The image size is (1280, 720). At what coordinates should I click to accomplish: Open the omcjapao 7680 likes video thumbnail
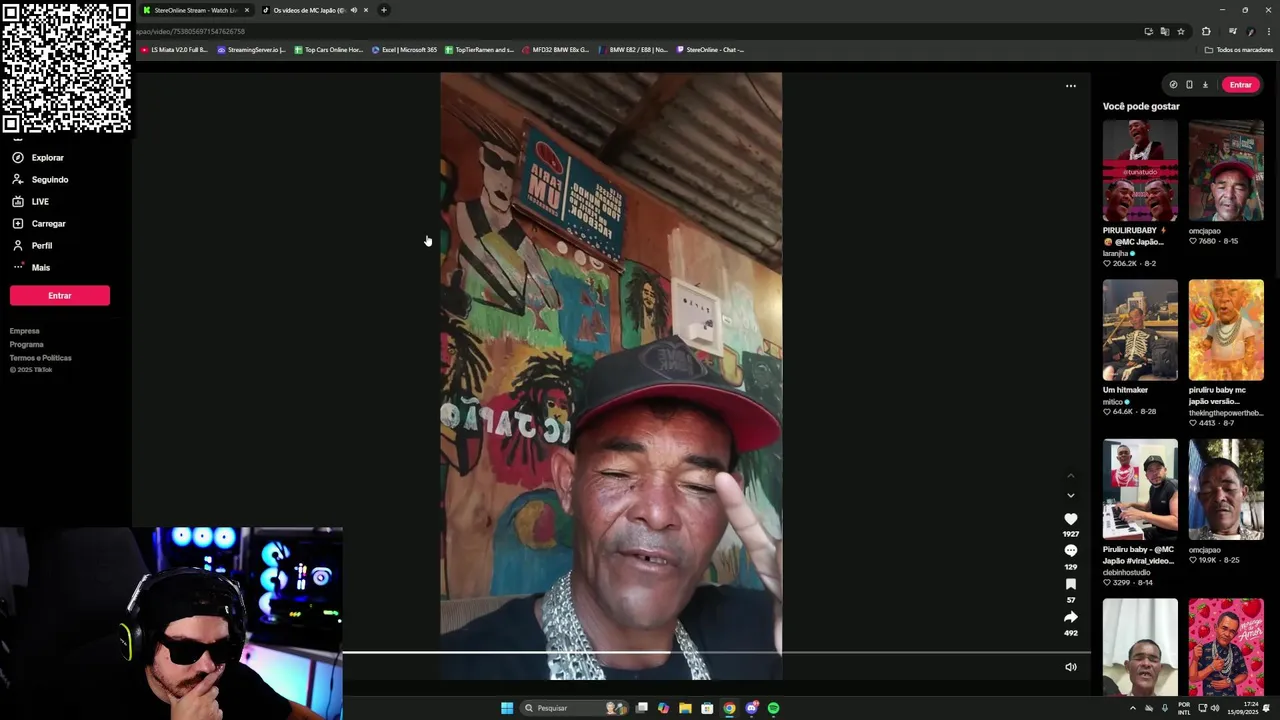tap(1226, 170)
